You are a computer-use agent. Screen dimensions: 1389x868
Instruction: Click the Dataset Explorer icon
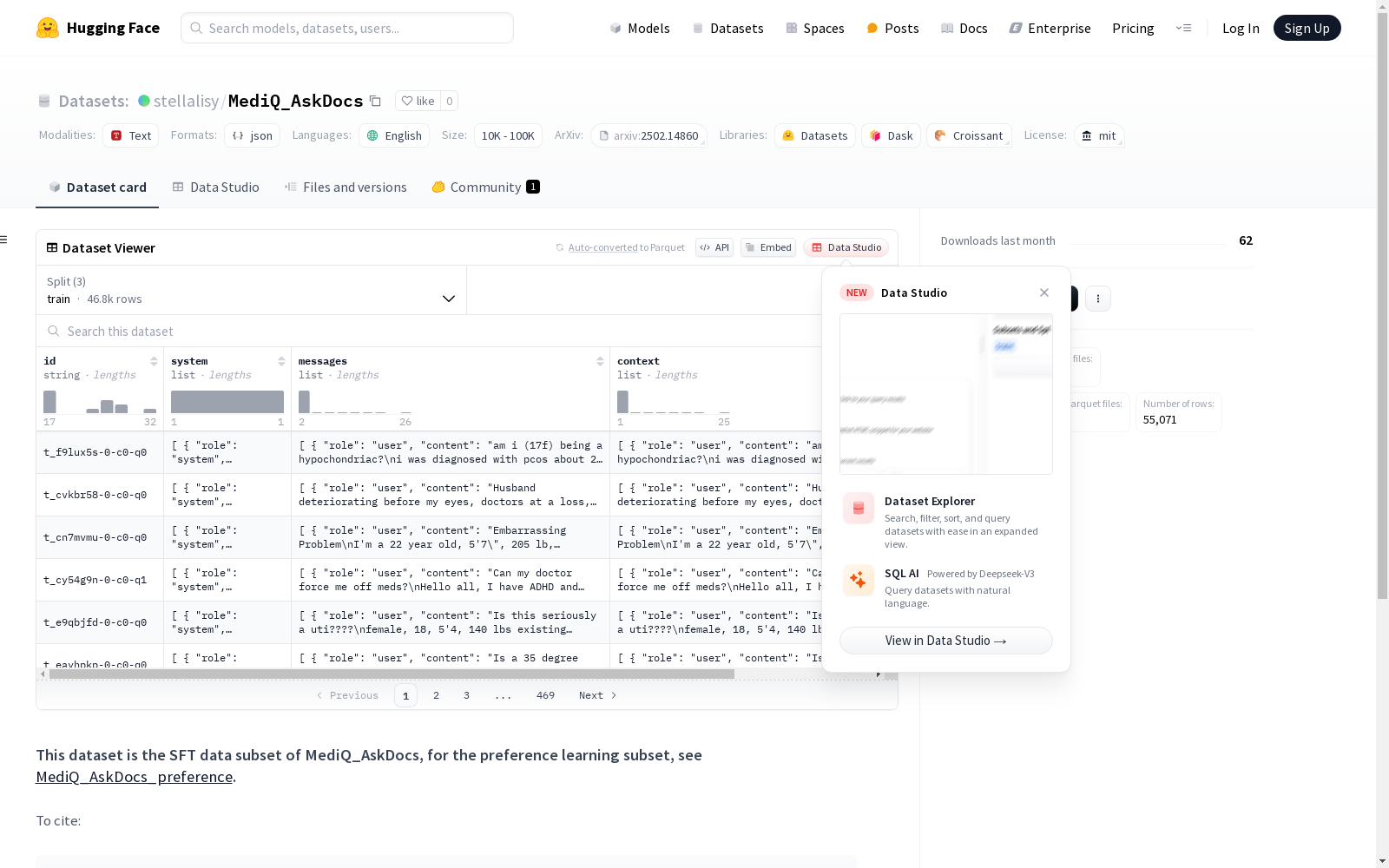(859, 509)
